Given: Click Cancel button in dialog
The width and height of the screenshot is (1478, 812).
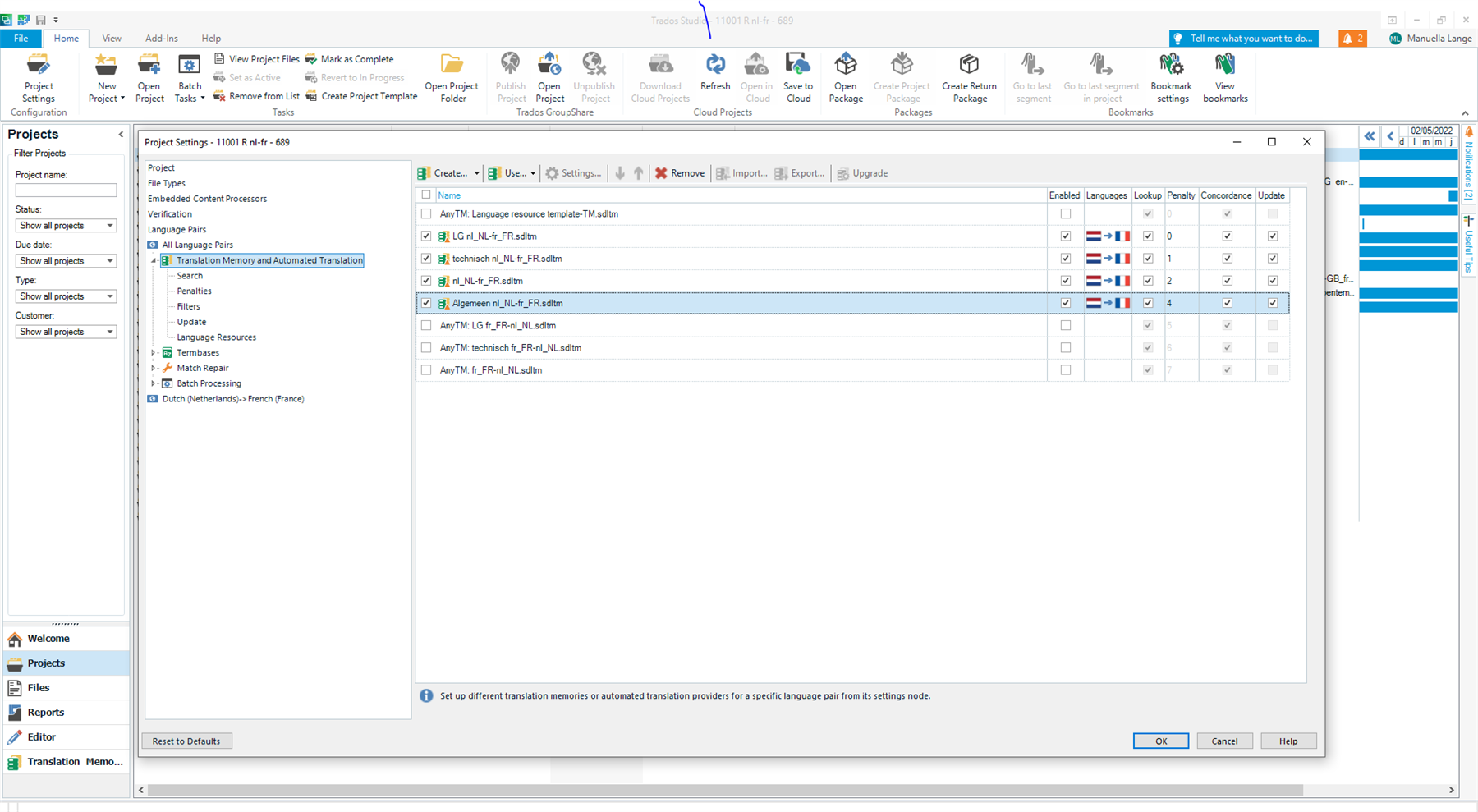Looking at the screenshot, I should (1224, 741).
